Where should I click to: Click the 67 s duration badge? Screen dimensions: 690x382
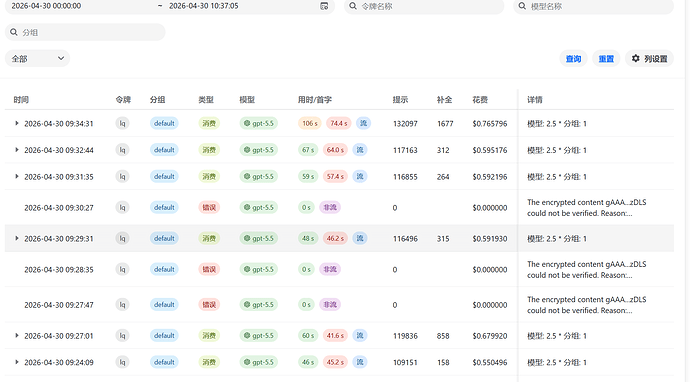click(x=308, y=150)
